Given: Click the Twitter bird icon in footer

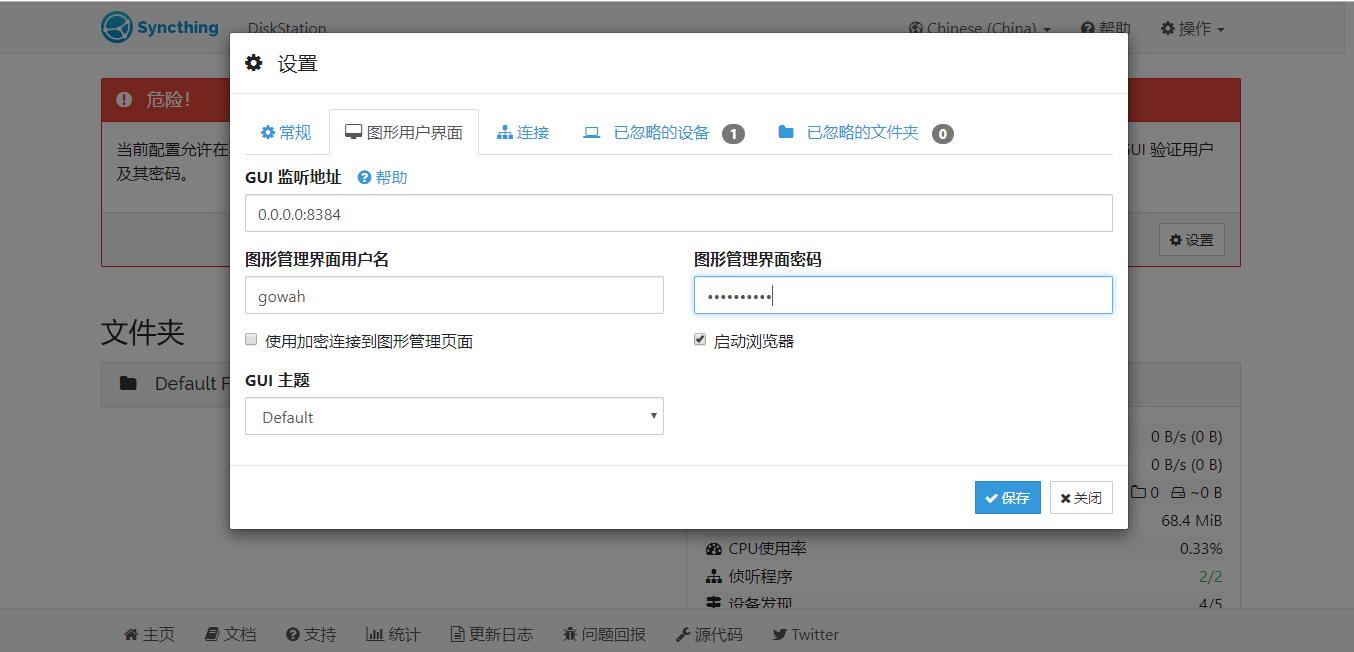Looking at the screenshot, I should pos(779,634).
